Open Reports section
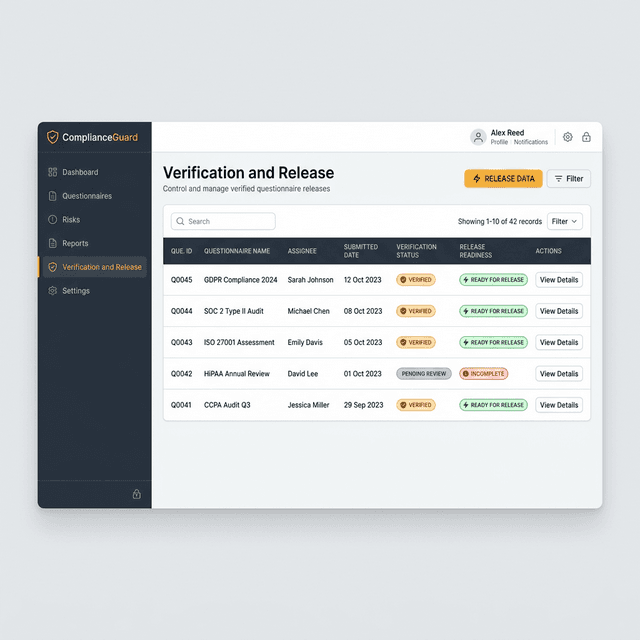The width and height of the screenshot is (640, 640). coord(94,243)
